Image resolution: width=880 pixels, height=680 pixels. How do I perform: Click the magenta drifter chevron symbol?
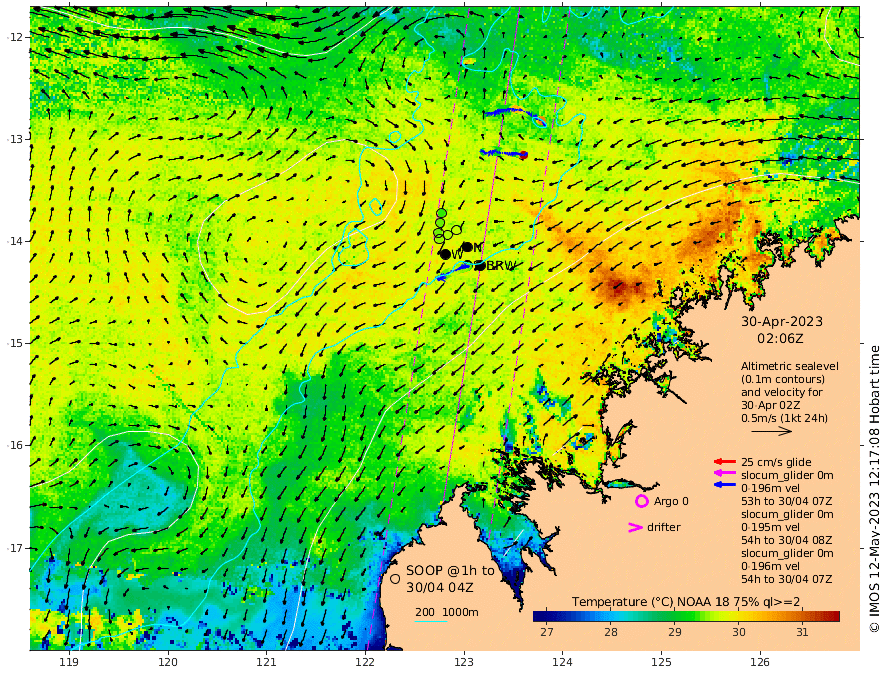tap(635, 527)
